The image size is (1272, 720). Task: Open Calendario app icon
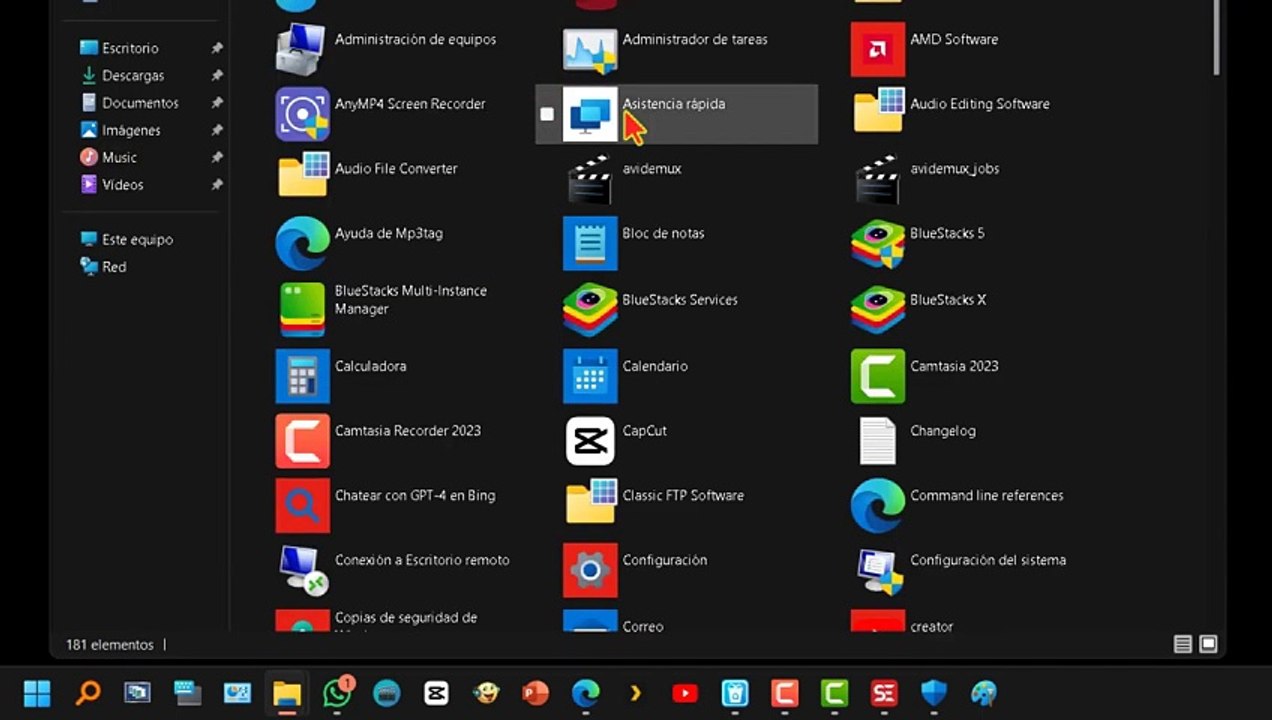(590, 376)
